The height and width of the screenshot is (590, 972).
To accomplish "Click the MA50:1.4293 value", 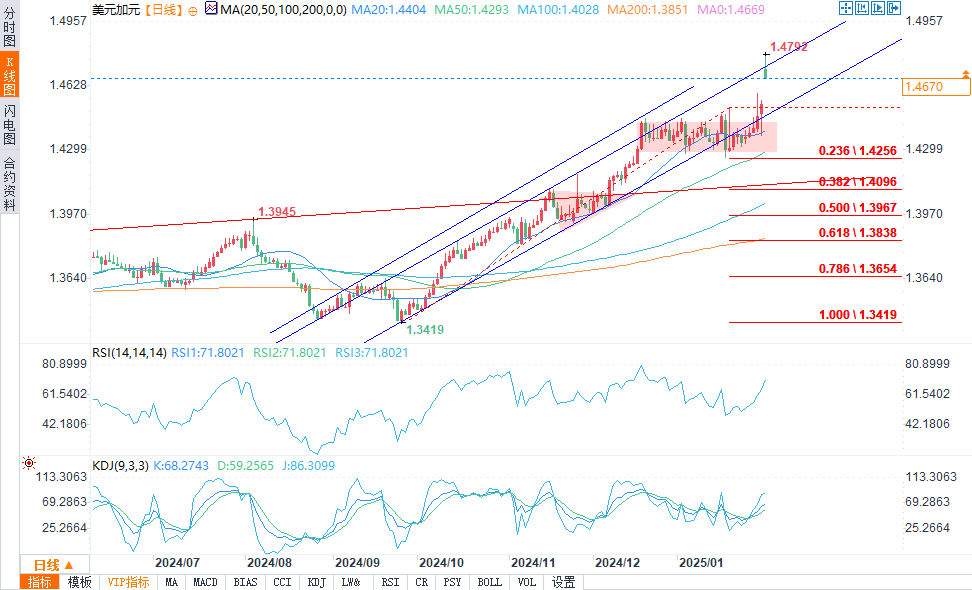I will tap(471, 10).
